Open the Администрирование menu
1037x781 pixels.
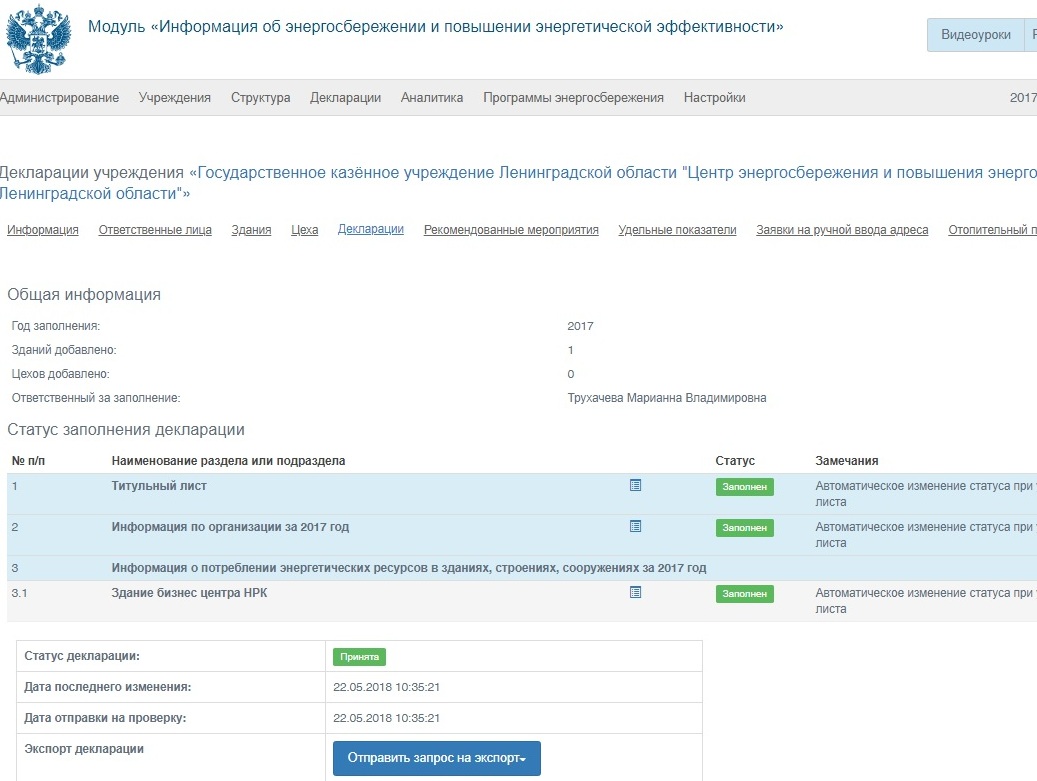pos(58,97)
